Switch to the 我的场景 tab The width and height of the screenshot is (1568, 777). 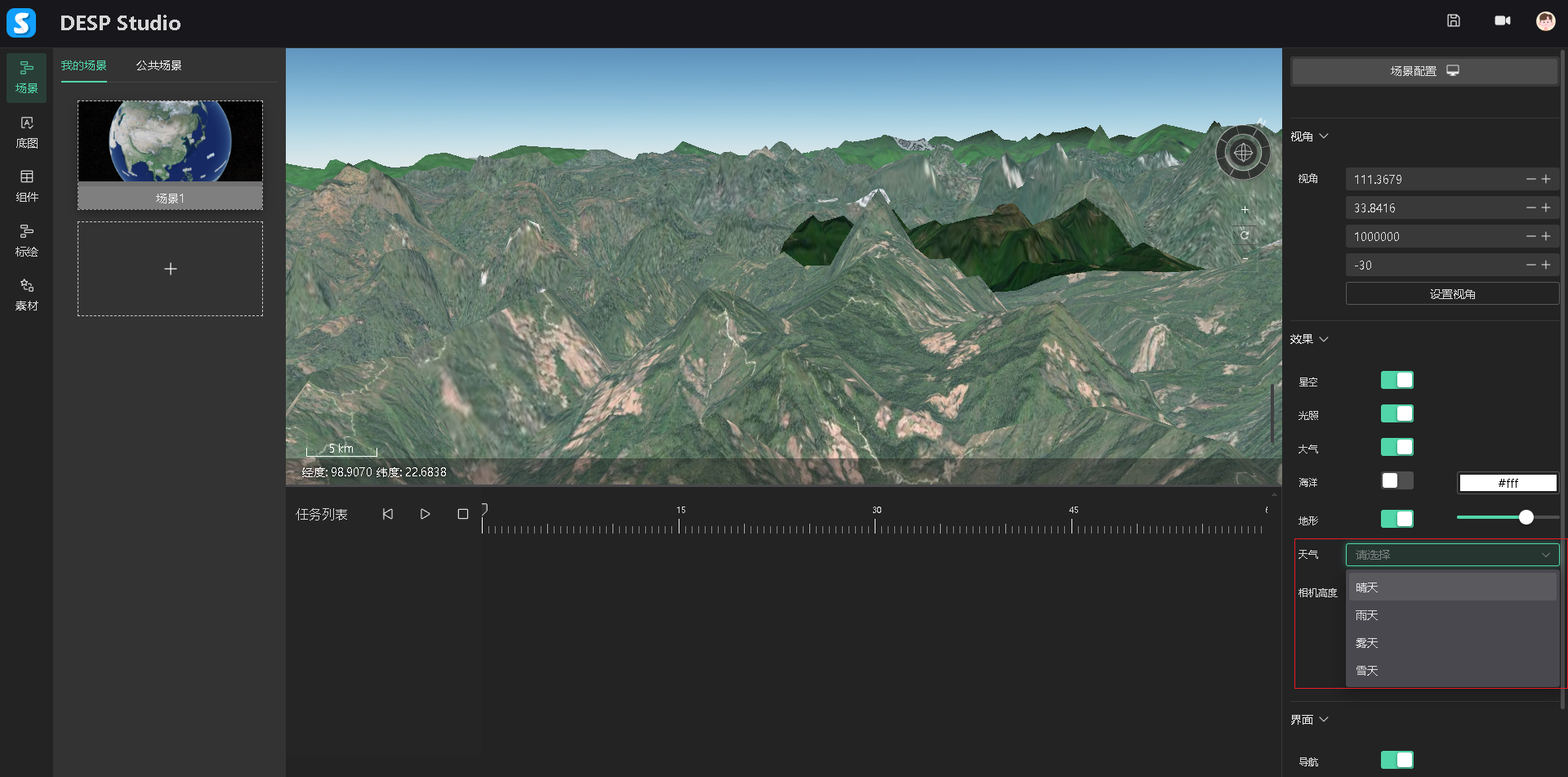pos(84,65)
